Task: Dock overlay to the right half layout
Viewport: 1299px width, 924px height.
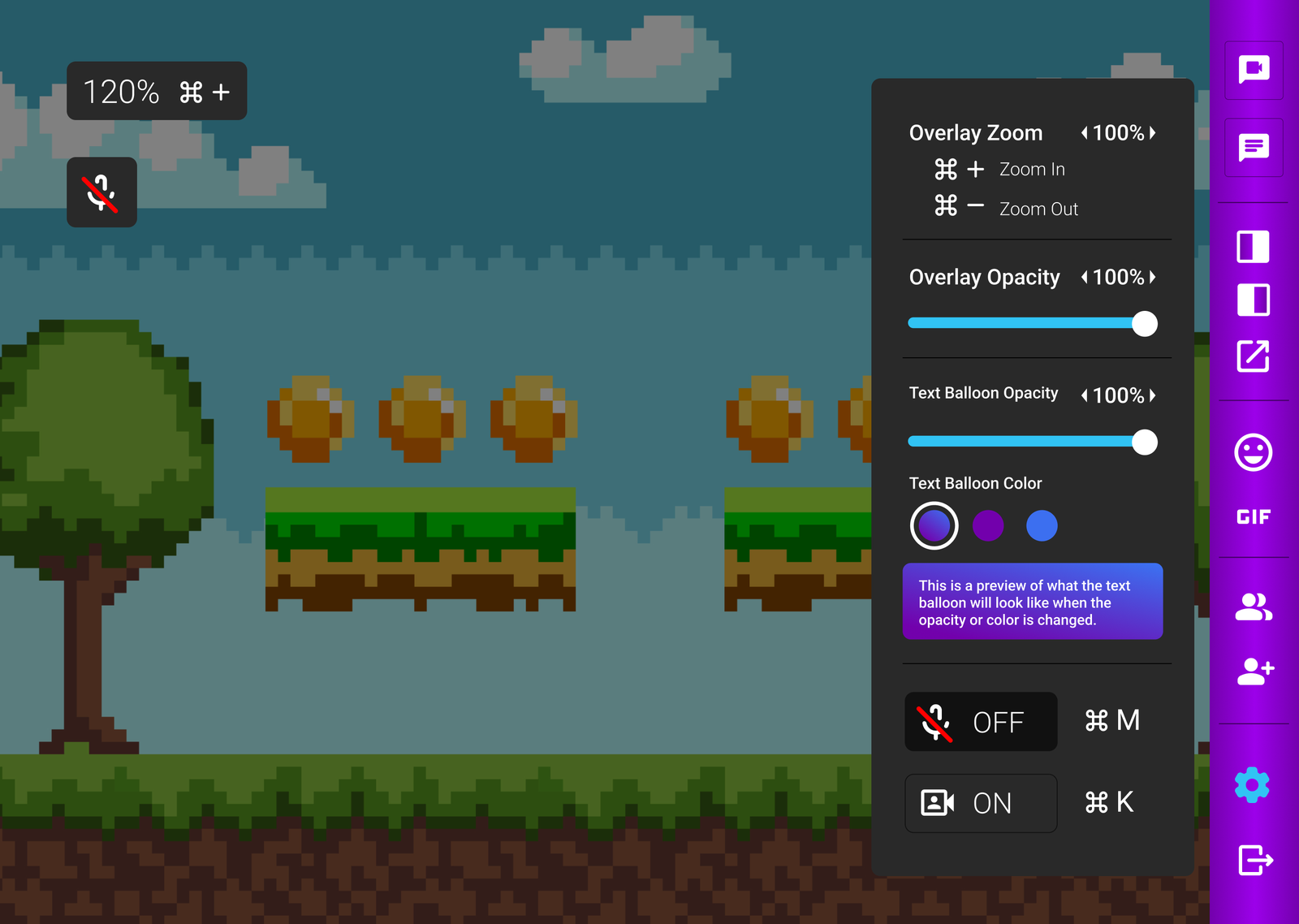Action: [1253, 300]
